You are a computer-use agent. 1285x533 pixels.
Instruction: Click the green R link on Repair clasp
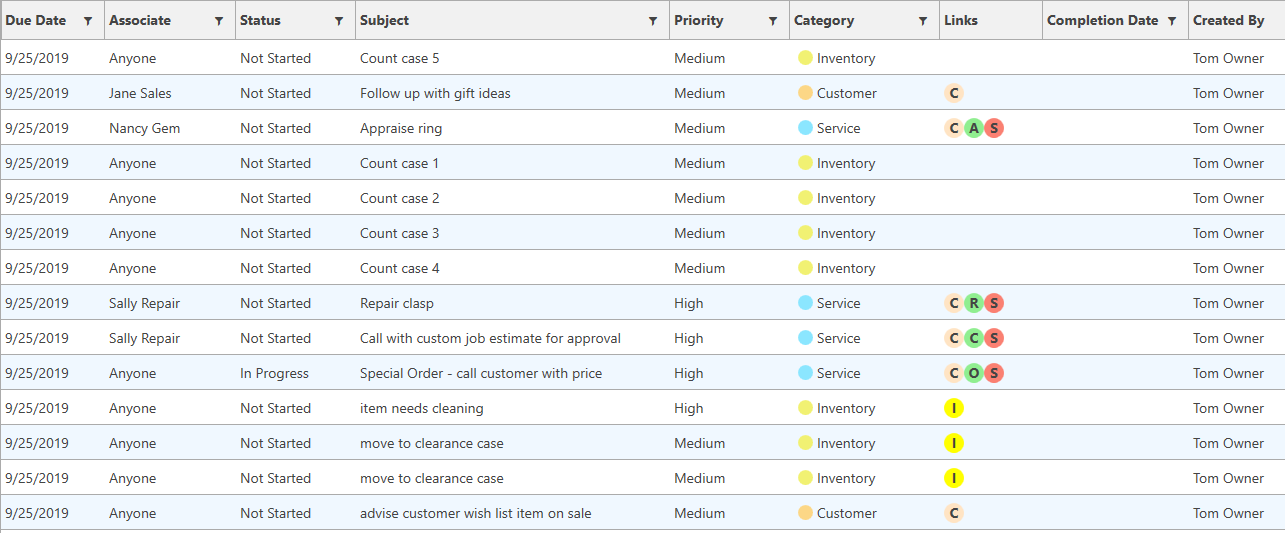coord(974,303)
